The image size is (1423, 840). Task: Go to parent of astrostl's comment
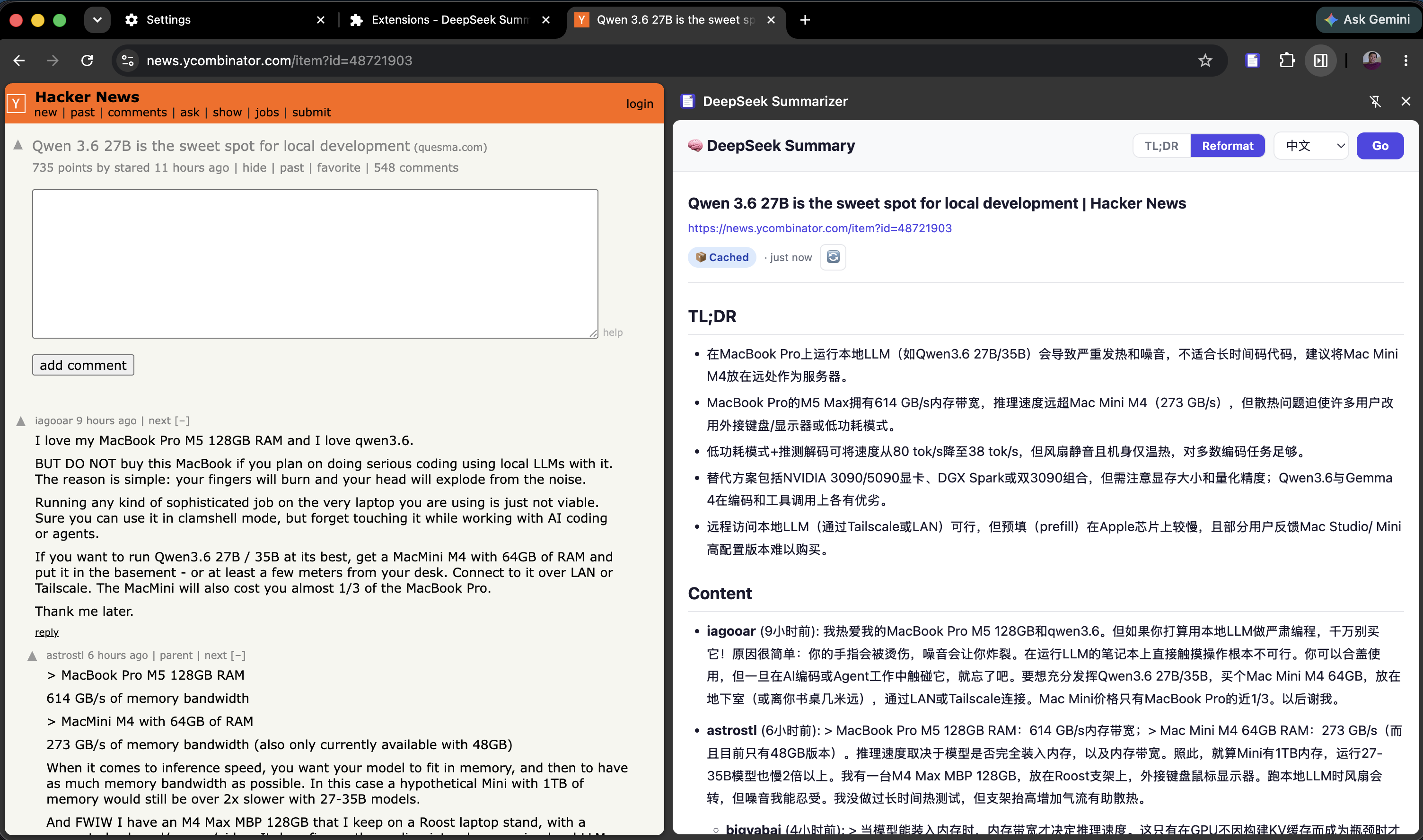(x=176, y=655)
